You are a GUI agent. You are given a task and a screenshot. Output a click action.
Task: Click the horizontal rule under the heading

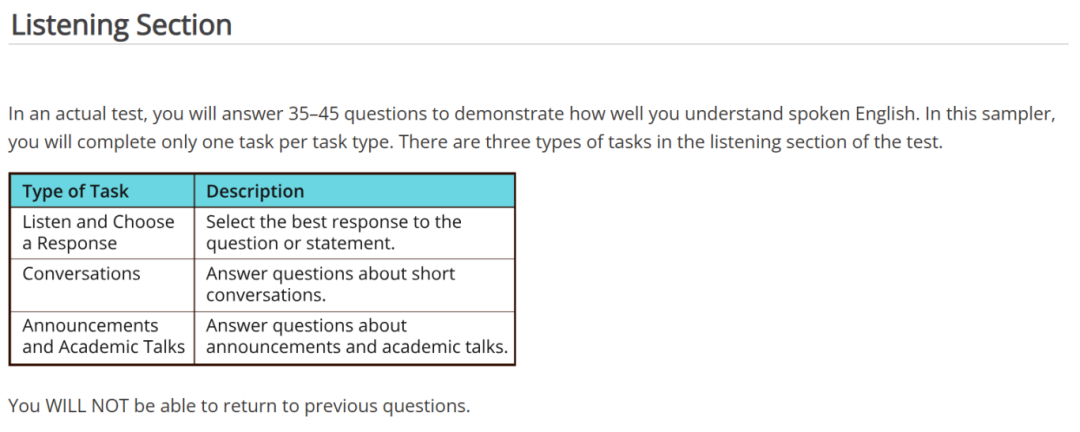click(538, 45)
